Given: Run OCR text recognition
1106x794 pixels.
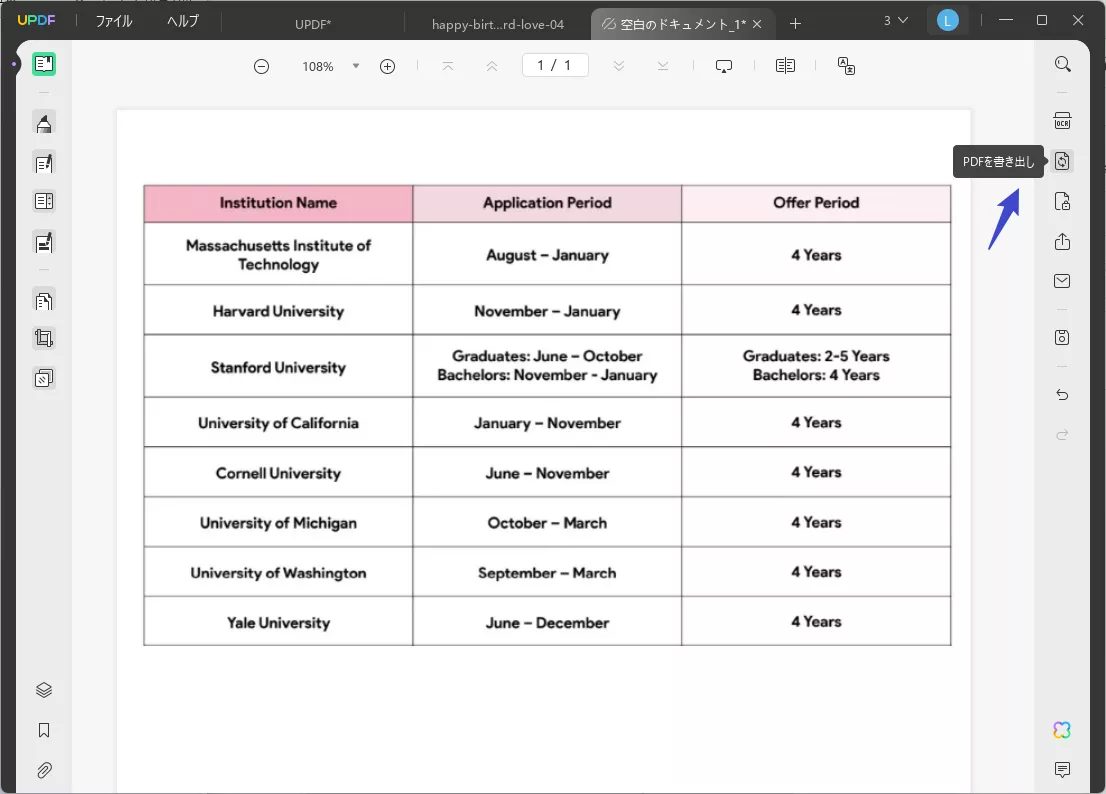Looking at the screenshot, I should pos(1062,121).
